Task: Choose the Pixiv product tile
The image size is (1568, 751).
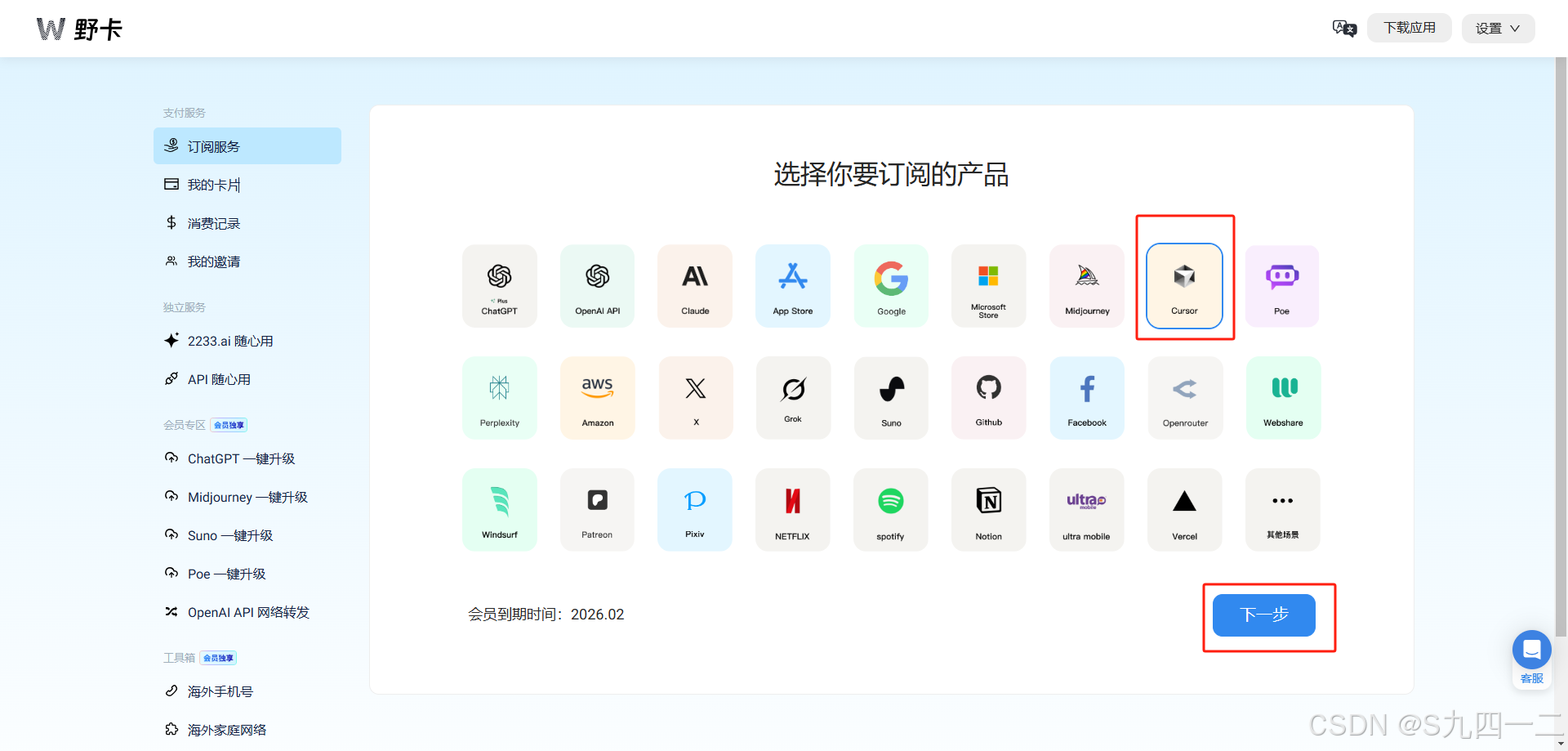Action: (695, 510)
